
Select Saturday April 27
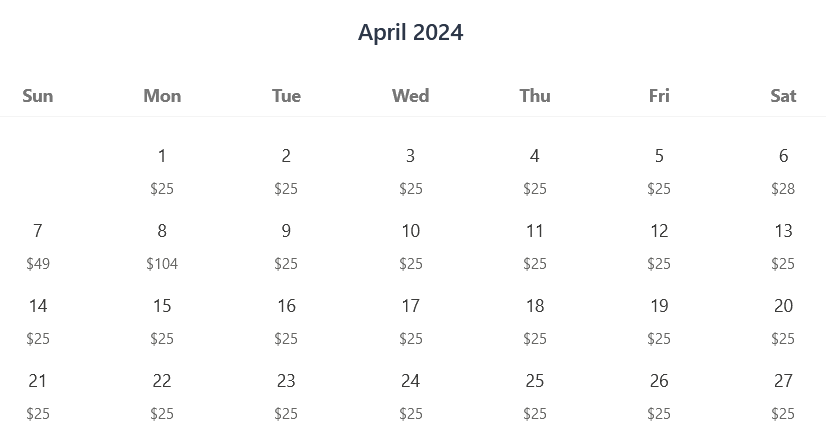click(783, 395)
